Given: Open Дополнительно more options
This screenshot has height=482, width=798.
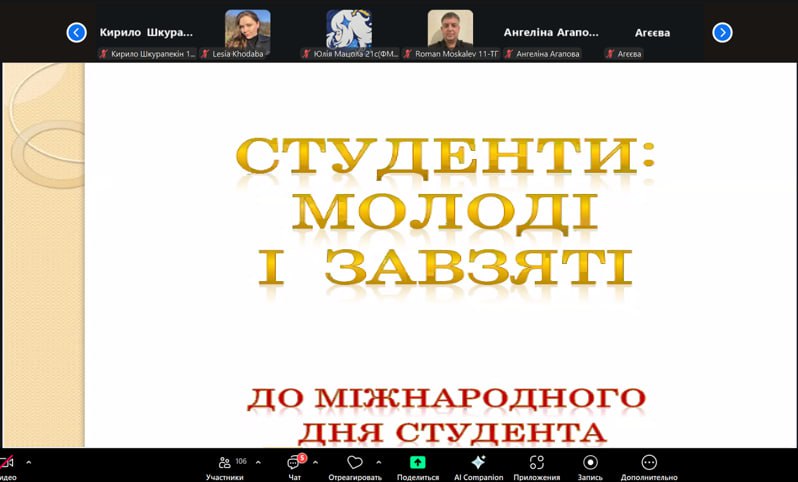Looking at the screenshot, I should point(649,467).
